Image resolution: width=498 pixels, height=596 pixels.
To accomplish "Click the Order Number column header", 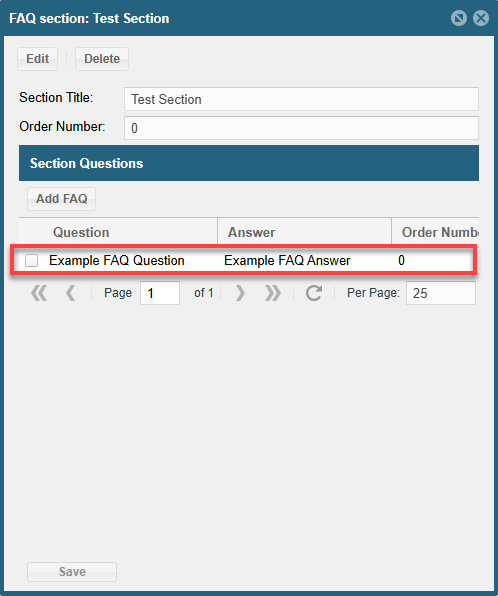I will coord(435,232).
